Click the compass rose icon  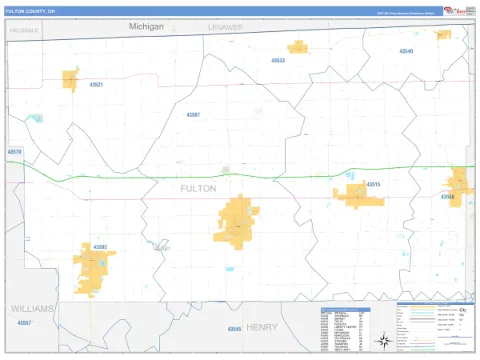tap(384, 341)
